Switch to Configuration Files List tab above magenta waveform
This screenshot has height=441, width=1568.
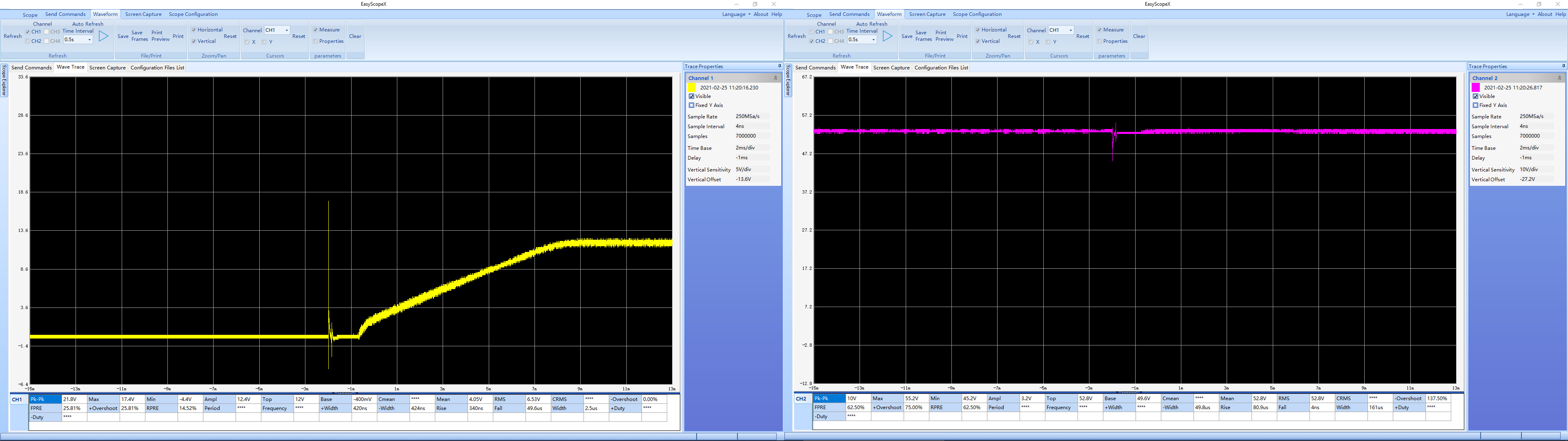[941, 68]
